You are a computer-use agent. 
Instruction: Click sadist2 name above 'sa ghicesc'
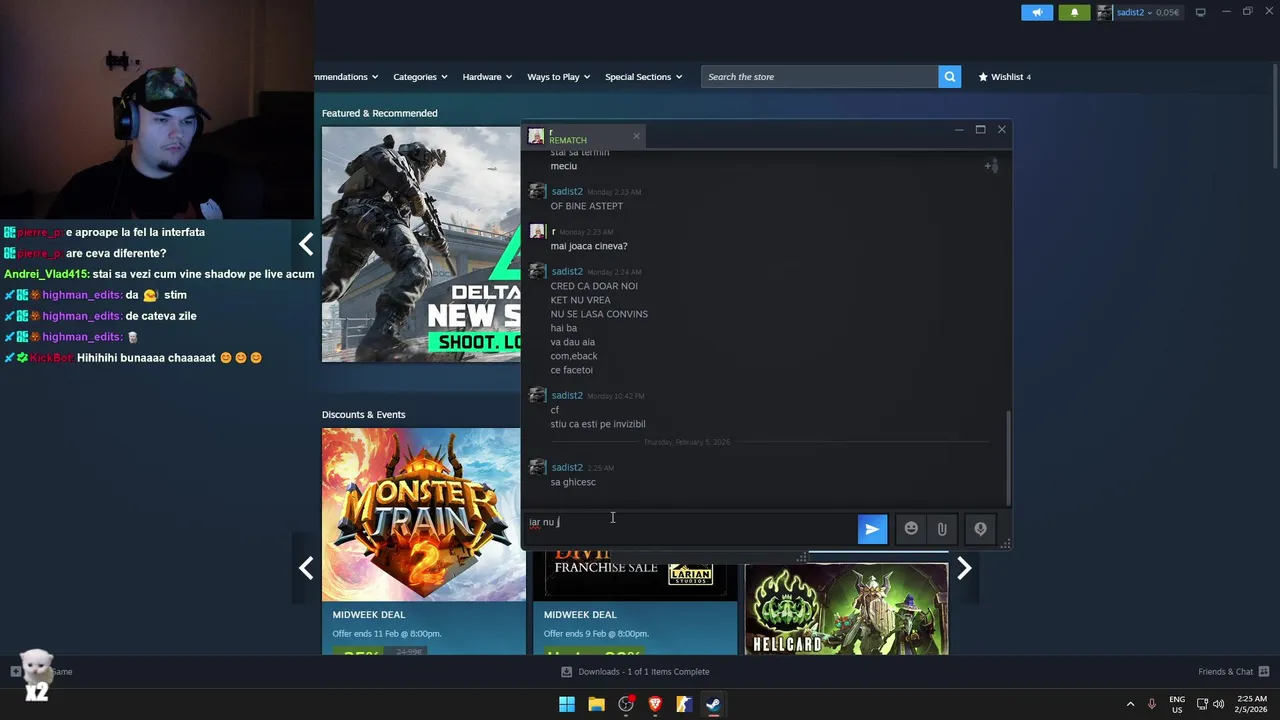click(566, 467)
